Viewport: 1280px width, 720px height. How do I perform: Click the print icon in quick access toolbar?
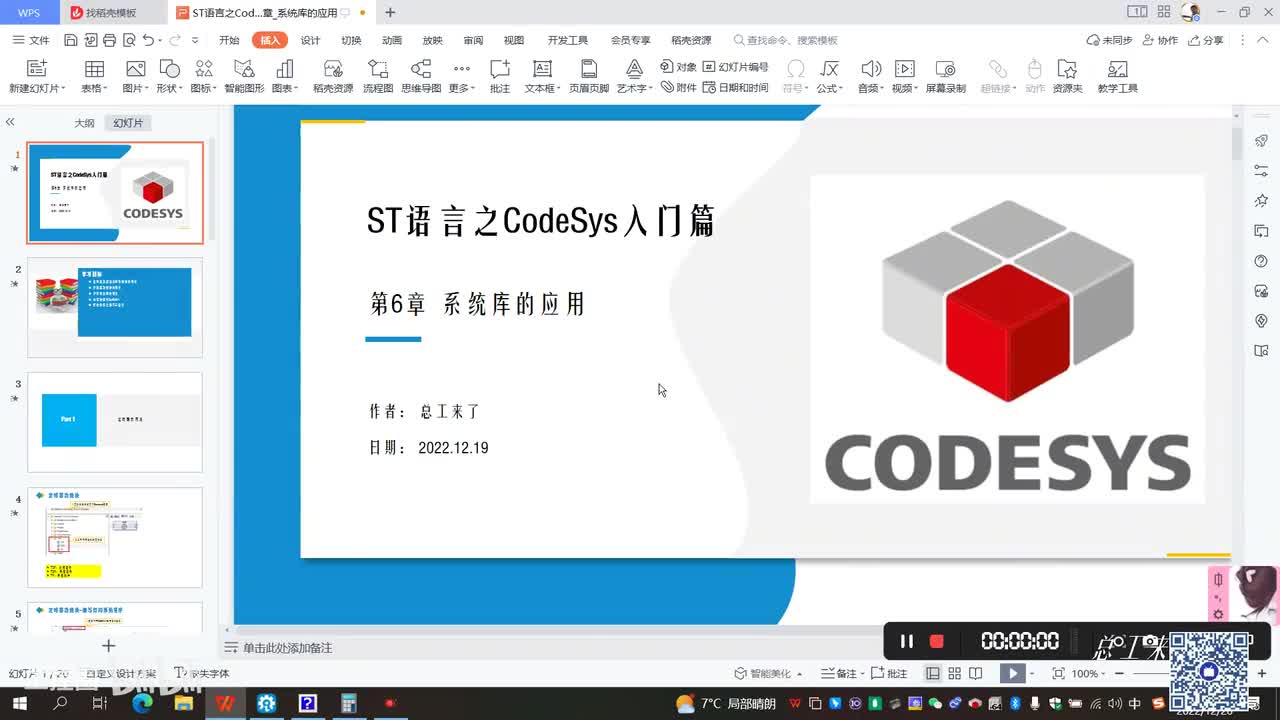tap(109, 40)
